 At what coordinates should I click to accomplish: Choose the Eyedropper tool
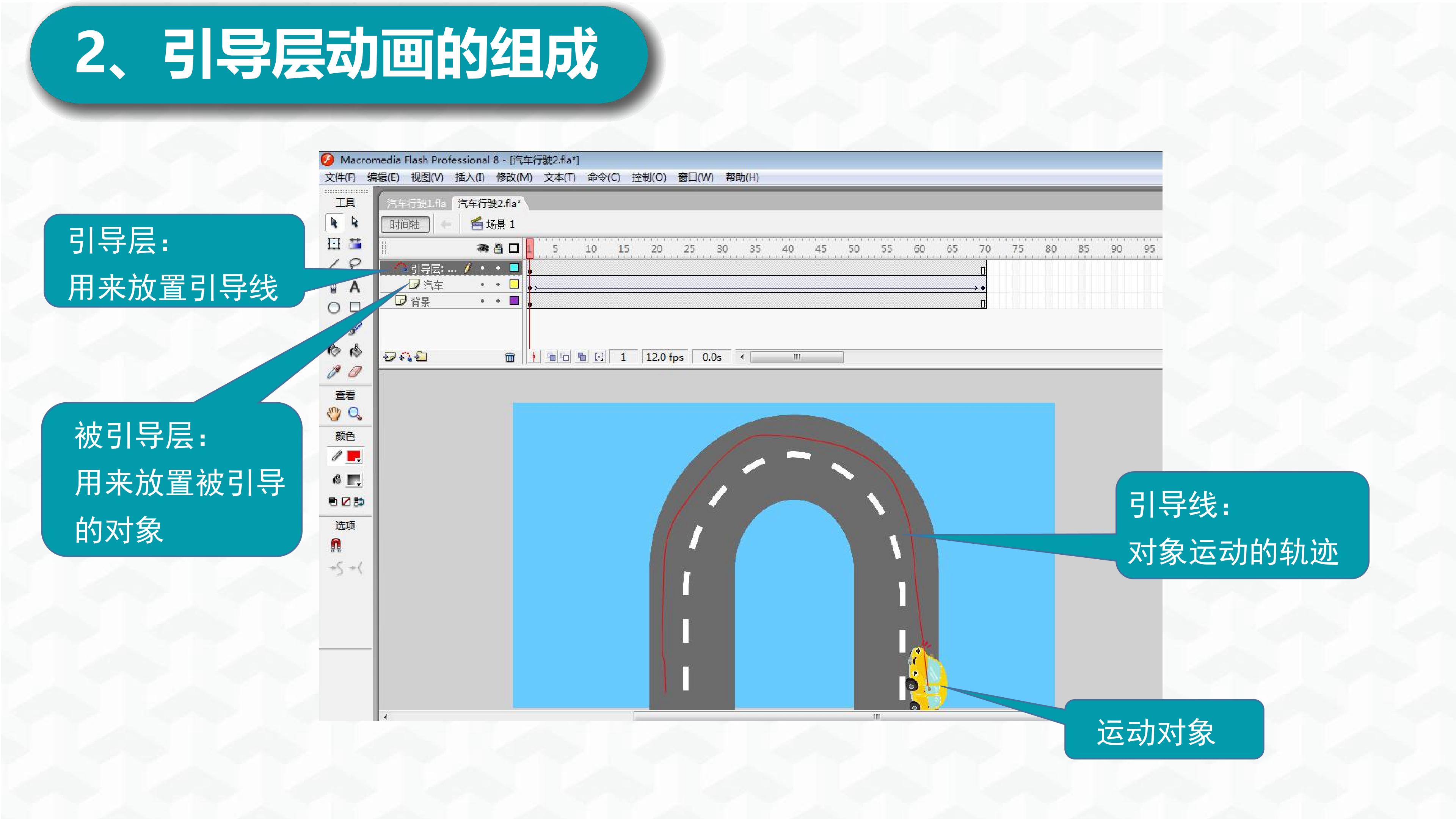click(x=334, y=371)
